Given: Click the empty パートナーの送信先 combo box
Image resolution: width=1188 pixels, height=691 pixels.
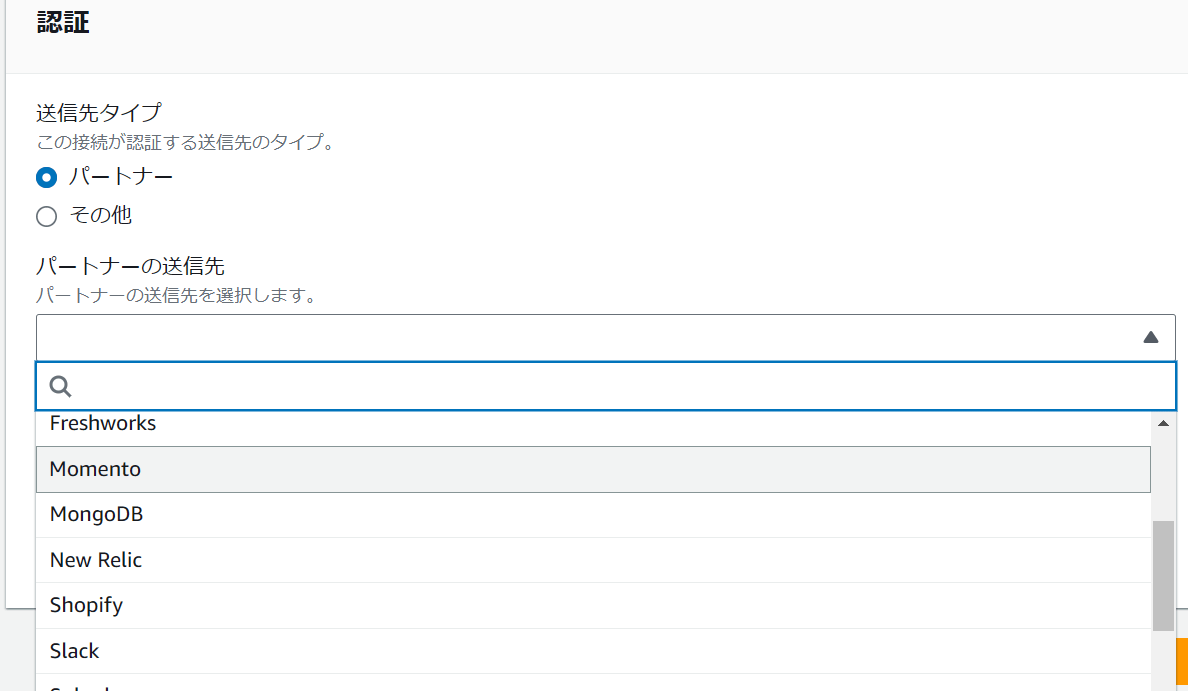Looking at the screenshot, I should click(590, 338).
